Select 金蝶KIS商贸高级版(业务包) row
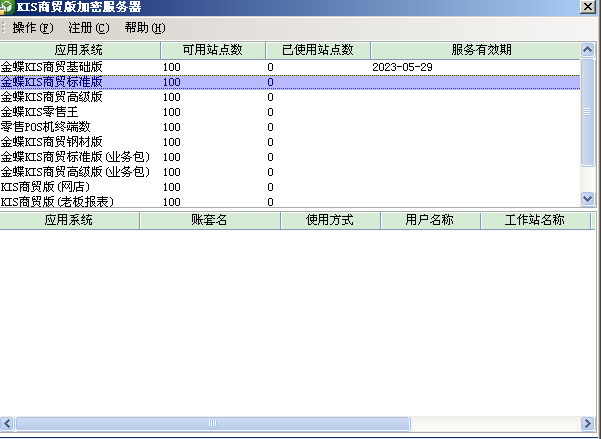601x439 pixels. (290, 172)
